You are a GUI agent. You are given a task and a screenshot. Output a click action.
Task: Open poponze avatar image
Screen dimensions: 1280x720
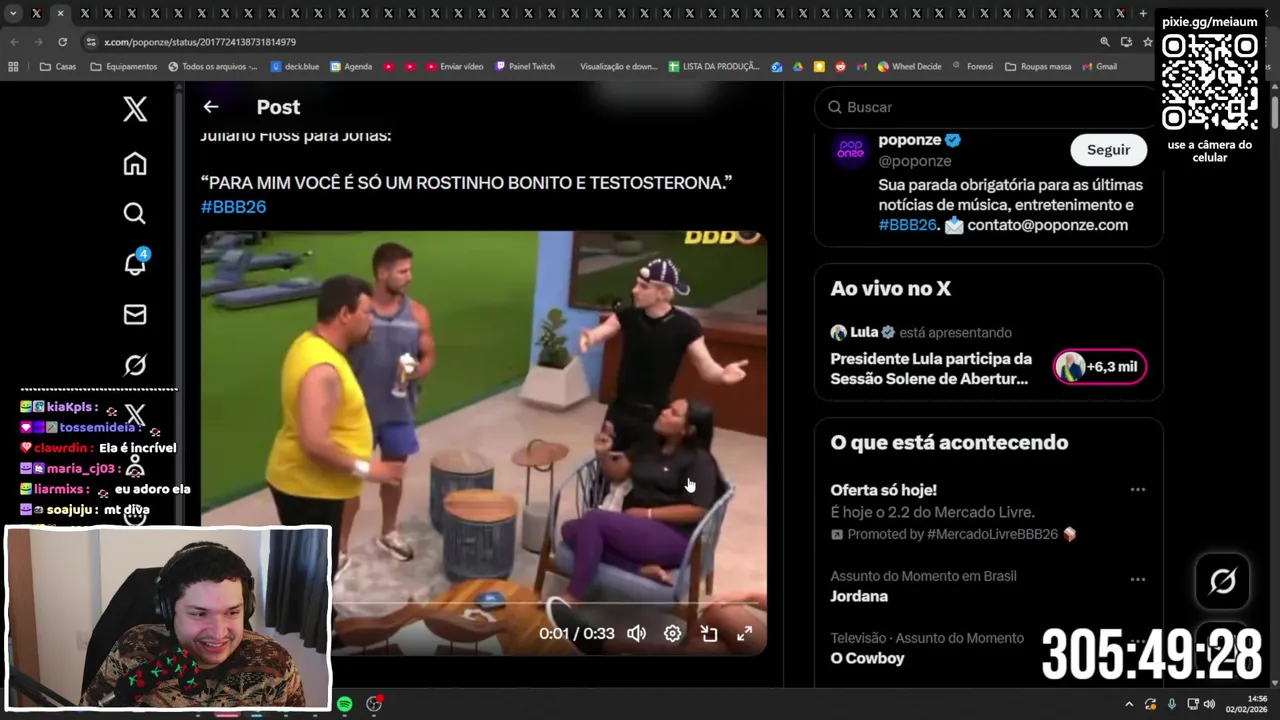coord(850,150)
